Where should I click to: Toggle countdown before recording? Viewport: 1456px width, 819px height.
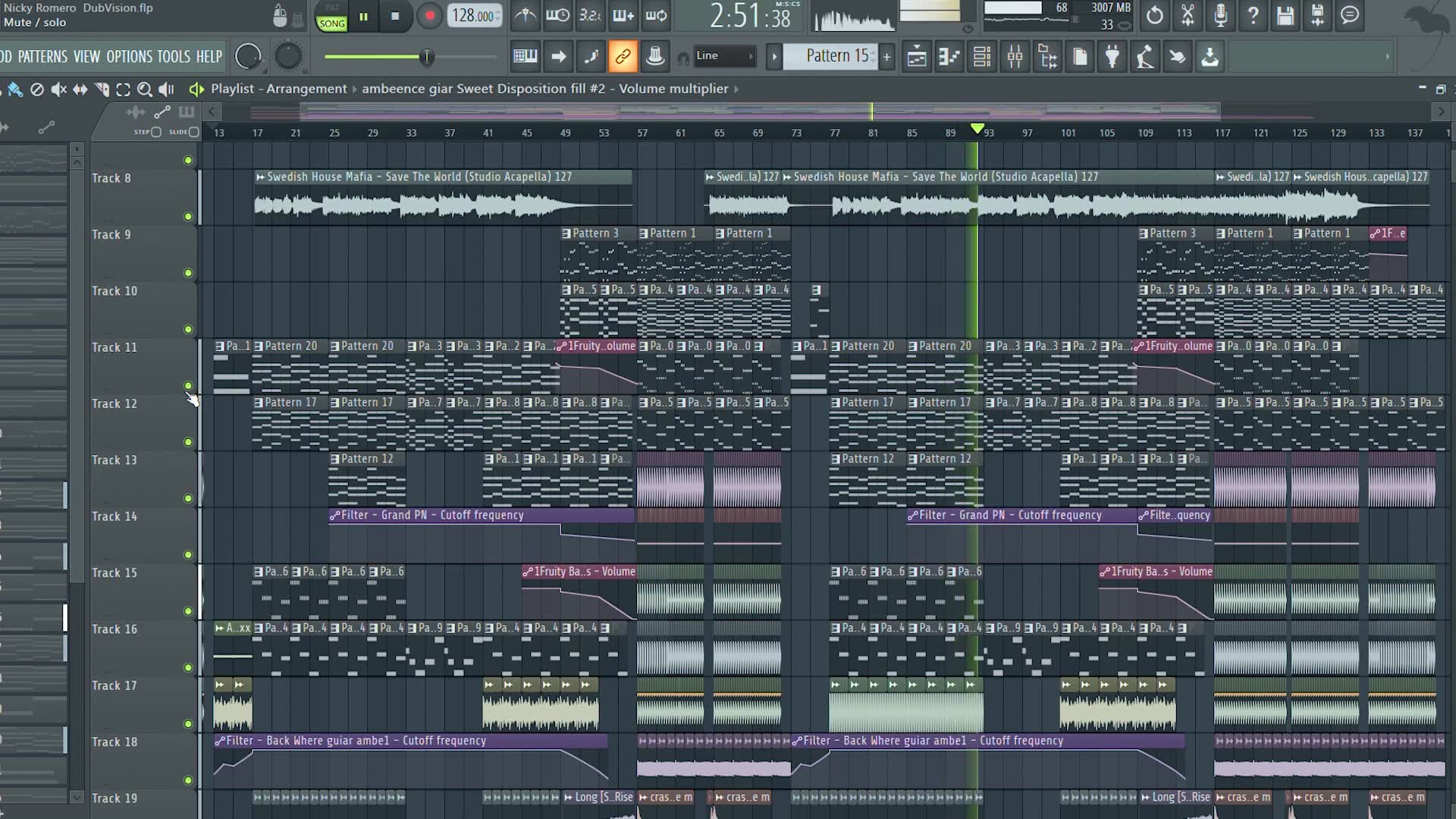(590, 15)
